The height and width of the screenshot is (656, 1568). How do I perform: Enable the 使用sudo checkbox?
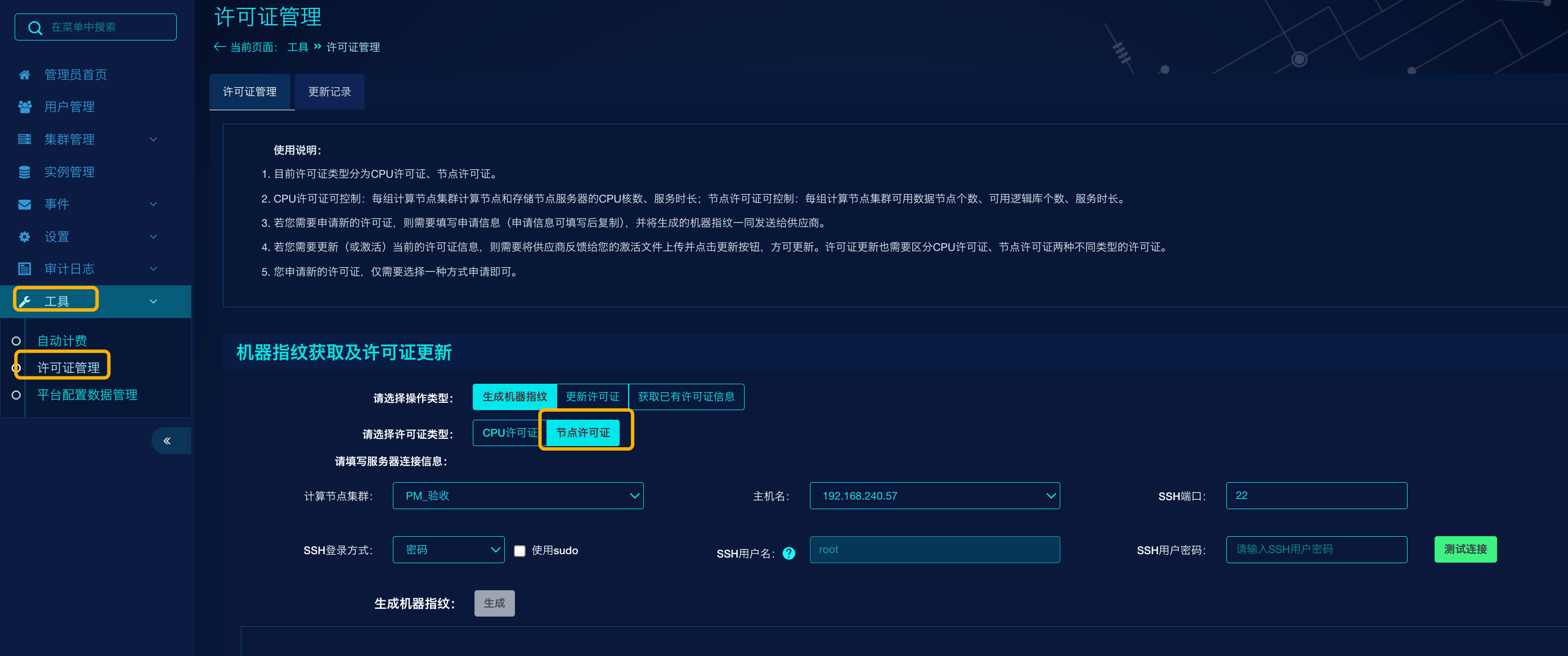pos(519,551)
